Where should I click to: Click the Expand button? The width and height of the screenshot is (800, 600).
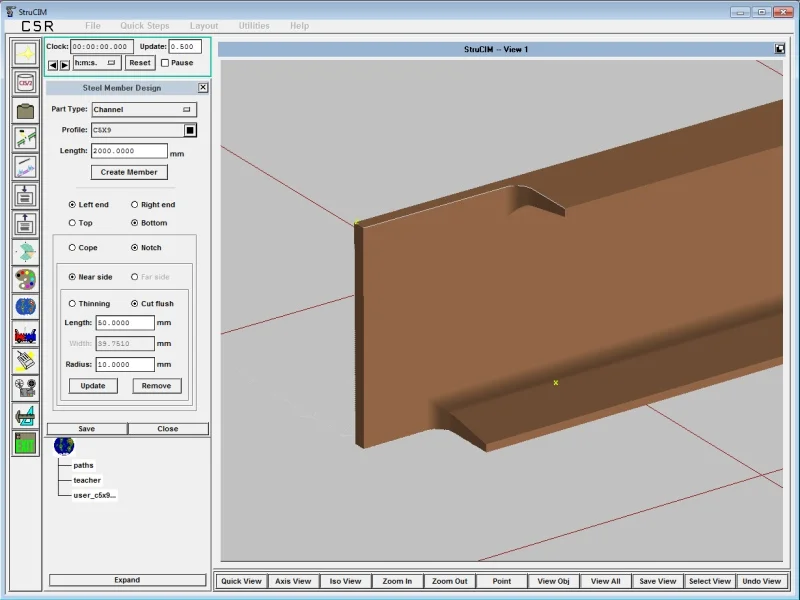tap(127, 580)
